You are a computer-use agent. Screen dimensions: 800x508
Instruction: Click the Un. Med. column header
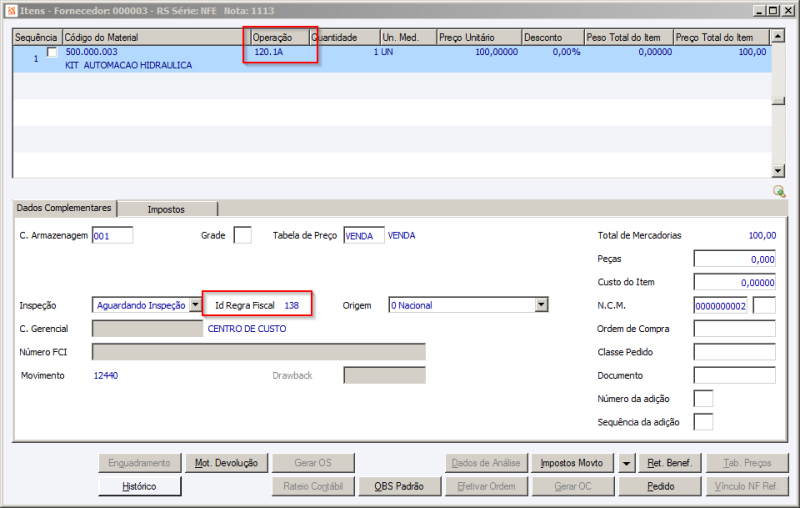click(x=409, y=37)
